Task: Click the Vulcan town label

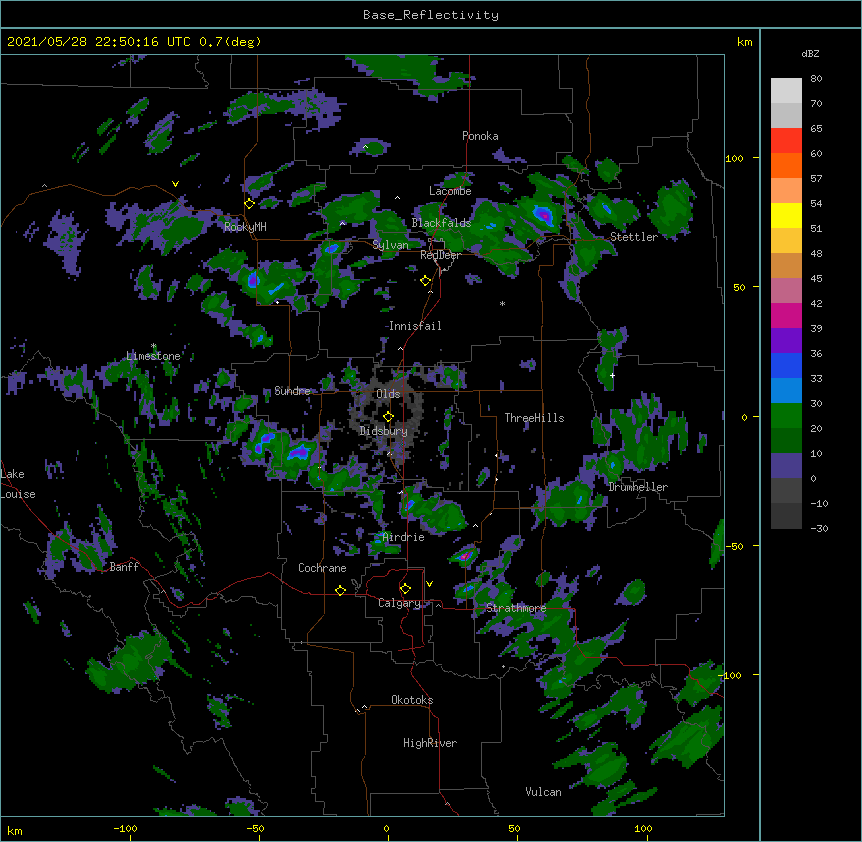Action: pos(543,791)
